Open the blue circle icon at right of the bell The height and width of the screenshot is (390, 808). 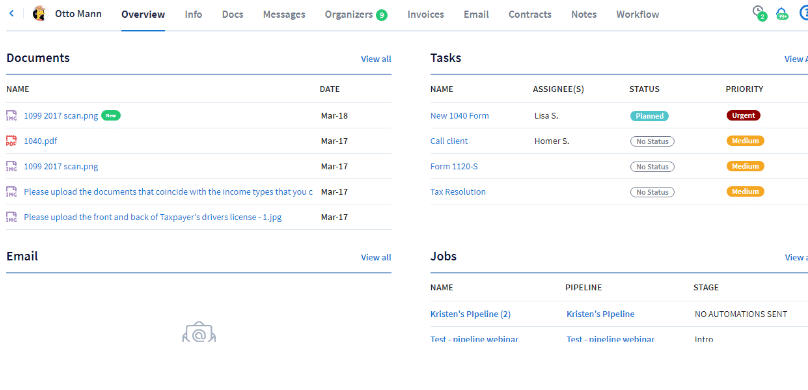click(x=804, y=13)
